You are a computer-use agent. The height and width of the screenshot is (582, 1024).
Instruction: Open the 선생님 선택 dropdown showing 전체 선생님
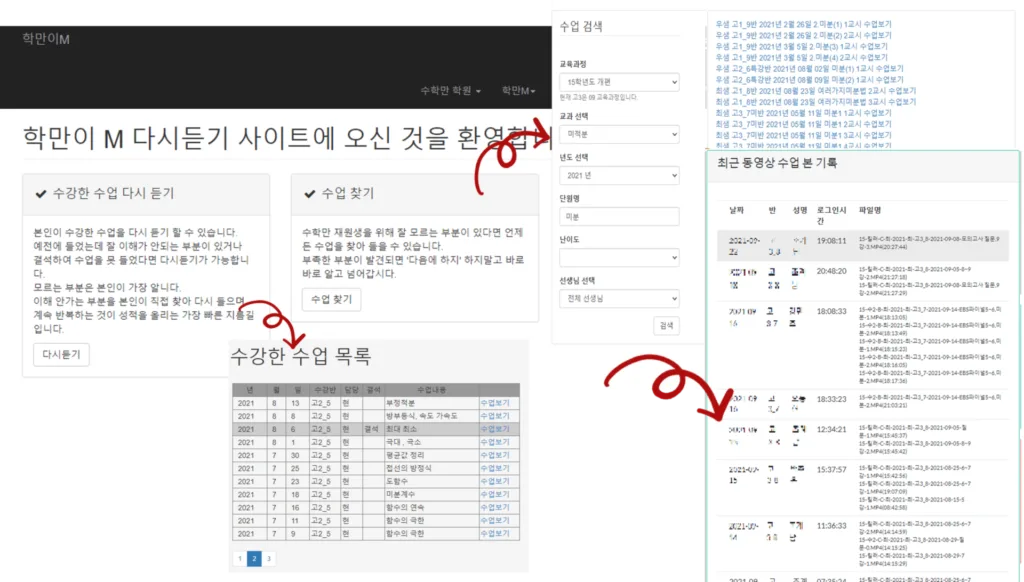tap(619, 298)
